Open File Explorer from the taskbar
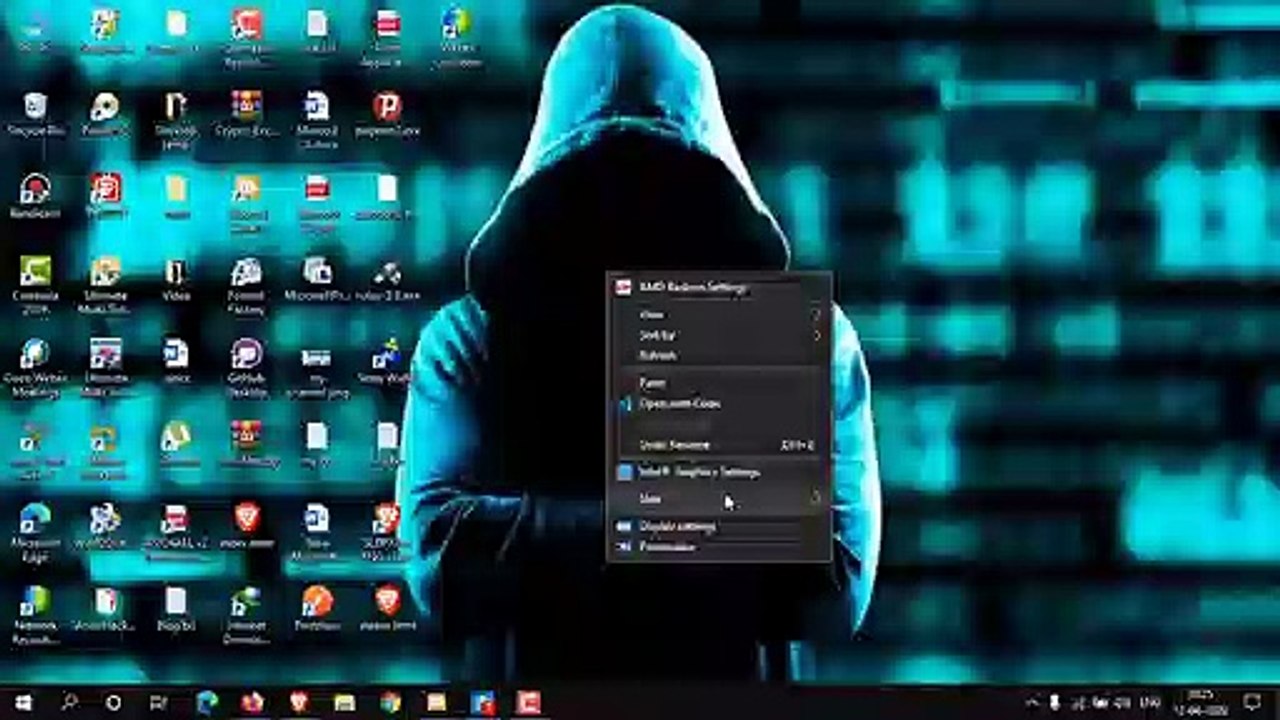Viewport: 1280px width, 720px height. point(344,702)
